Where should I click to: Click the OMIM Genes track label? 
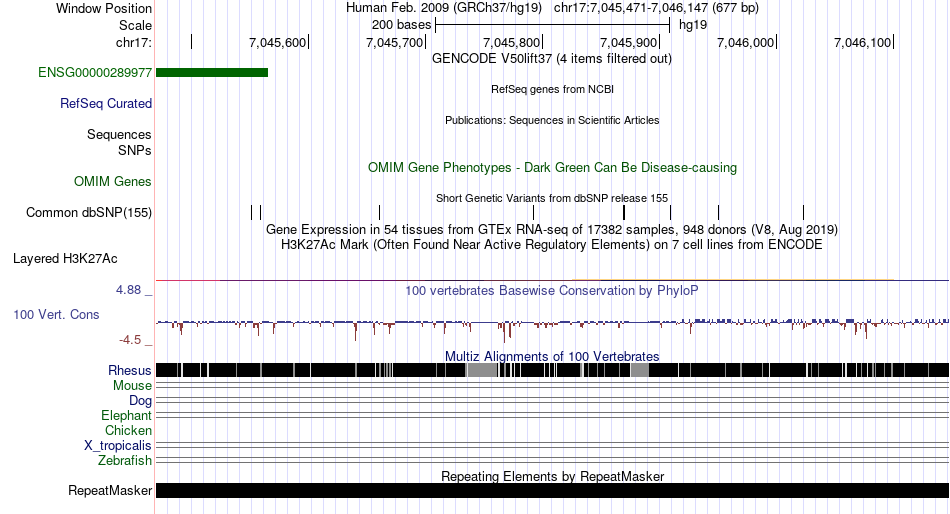pos(112,182)
